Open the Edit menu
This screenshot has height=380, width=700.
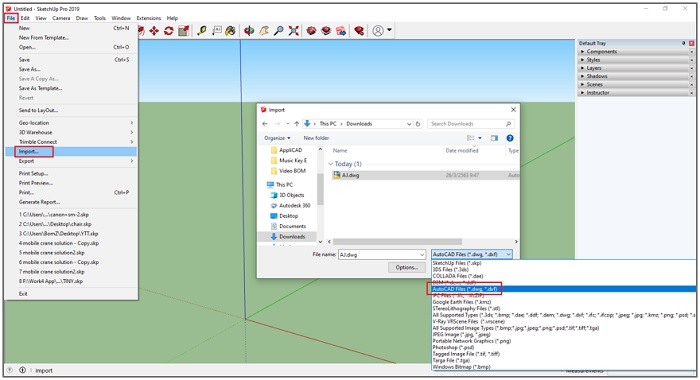click(25, 18)
